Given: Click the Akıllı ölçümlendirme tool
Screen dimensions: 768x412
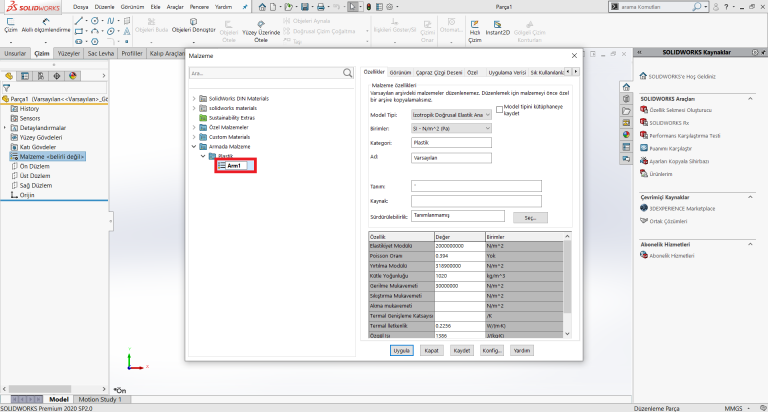Looking at the screenshot, I should click(48, 23).
